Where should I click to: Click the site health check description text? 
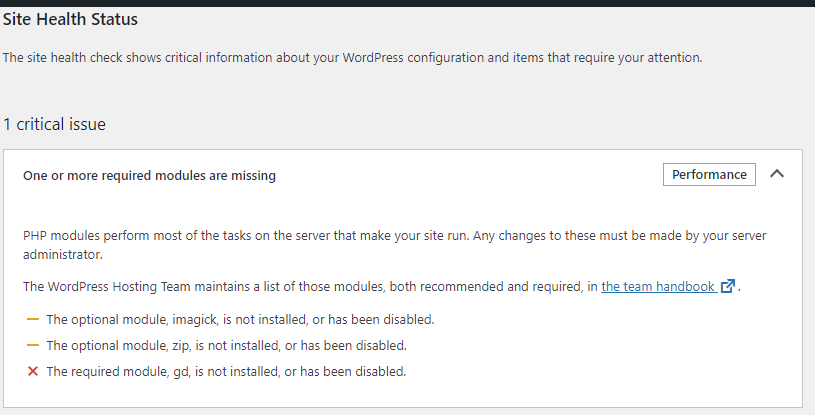point(352,58)
